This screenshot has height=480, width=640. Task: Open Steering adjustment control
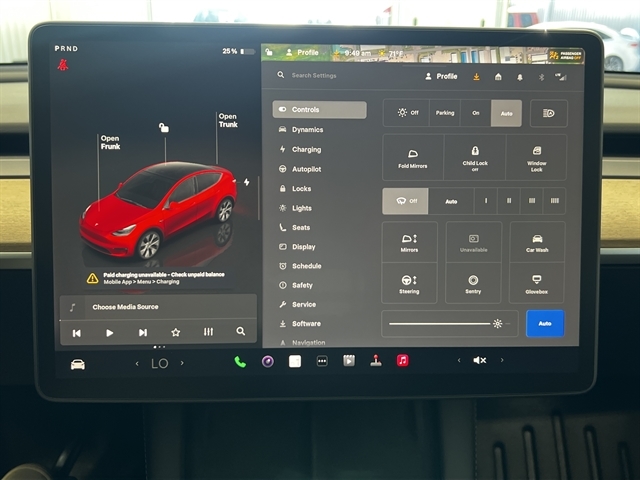coord(409,284)
